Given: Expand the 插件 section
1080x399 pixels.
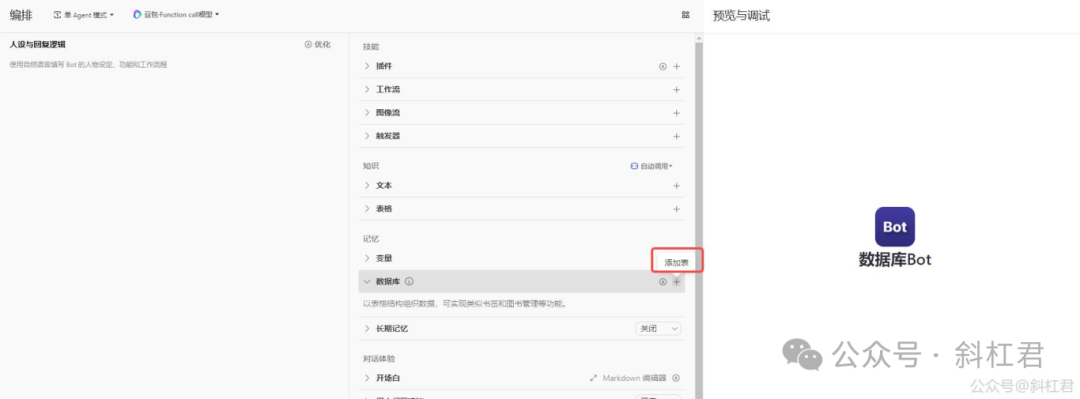Looking at the screenshot, I should pyautogui.click(x=367, y=66).
